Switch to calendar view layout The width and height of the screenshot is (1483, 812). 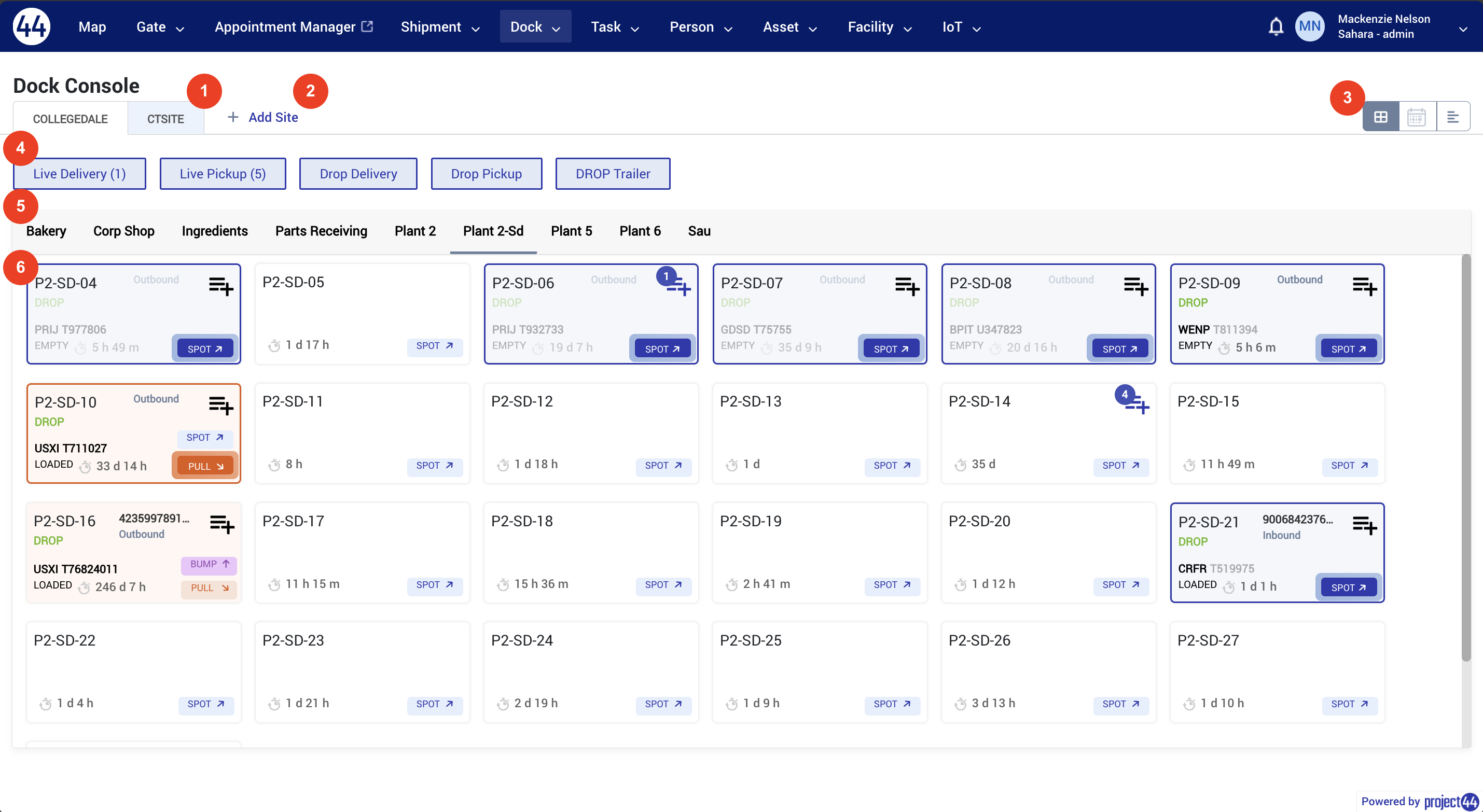click(1416, 117)
